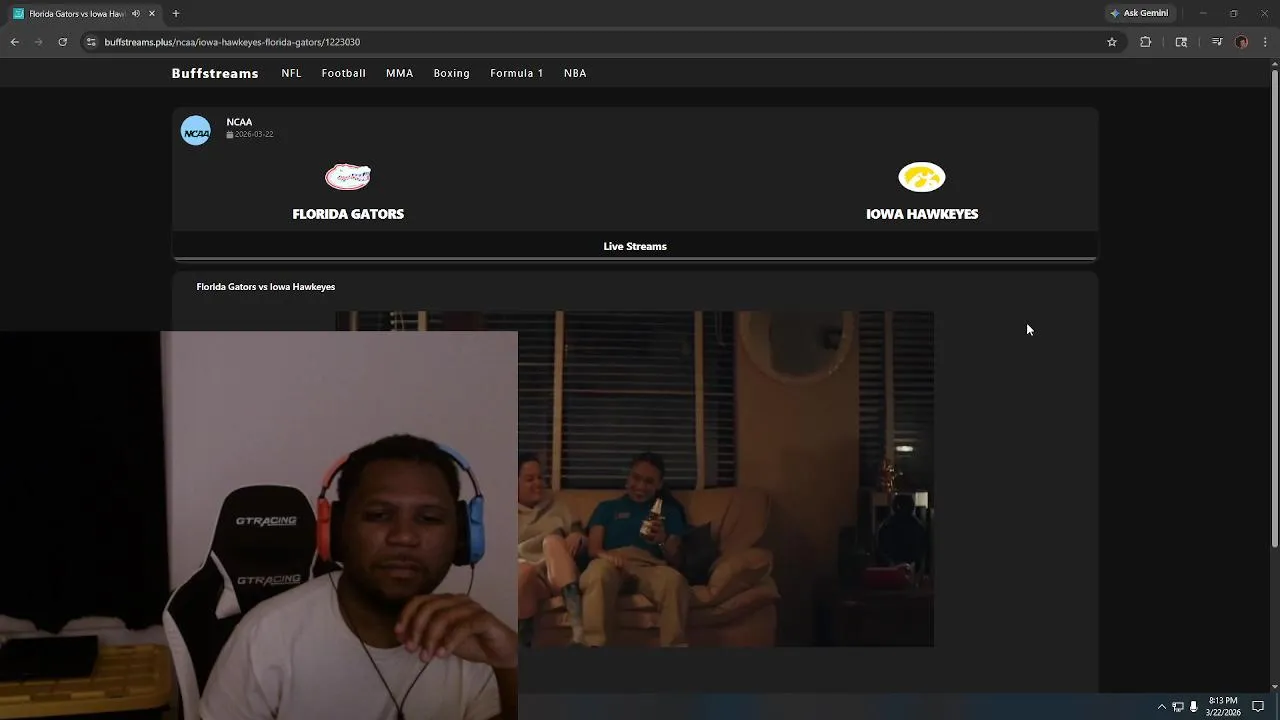Select the Live Streams tab

[635, 246]
